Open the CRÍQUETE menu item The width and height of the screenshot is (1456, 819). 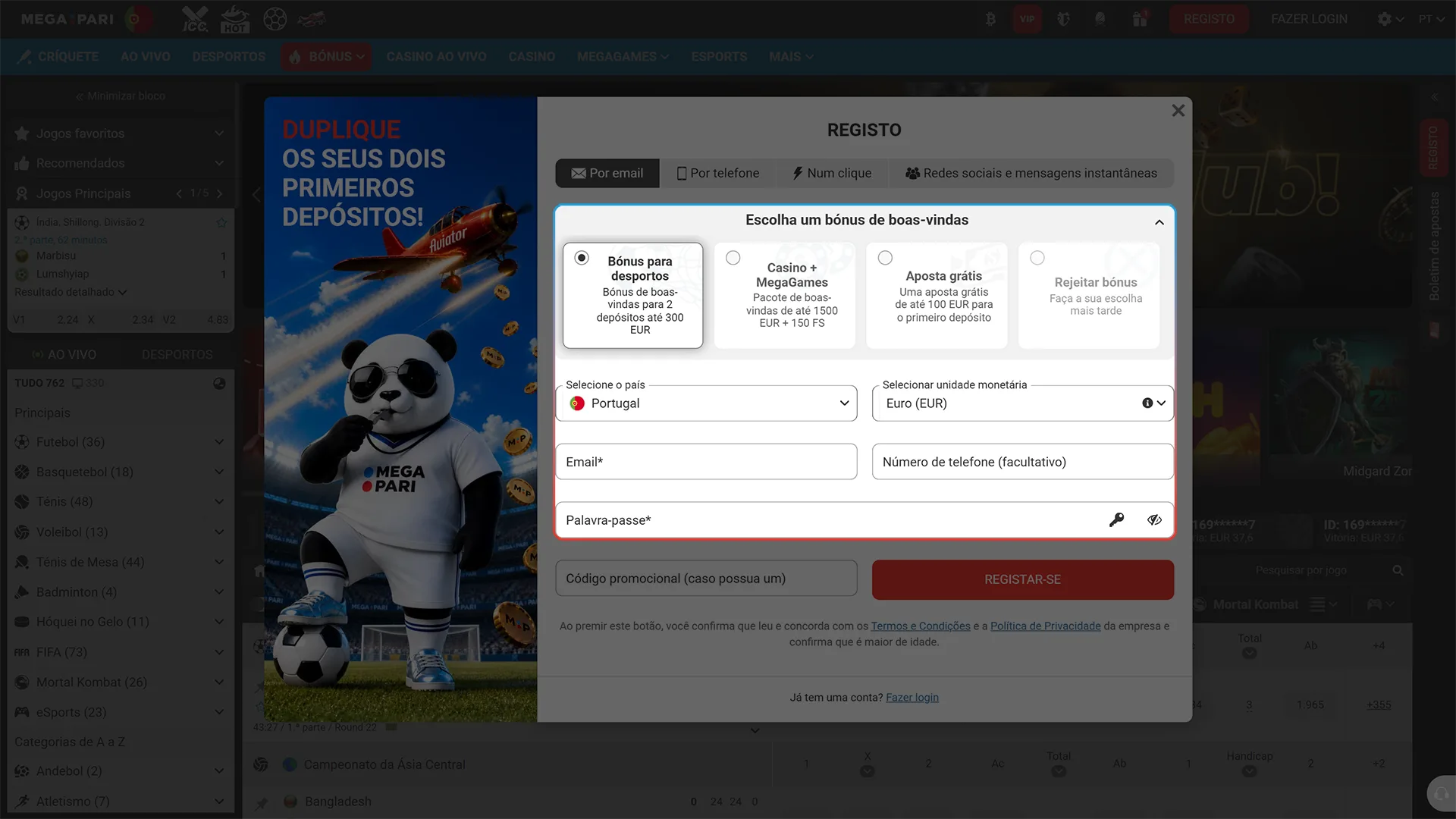click(59, 57)
